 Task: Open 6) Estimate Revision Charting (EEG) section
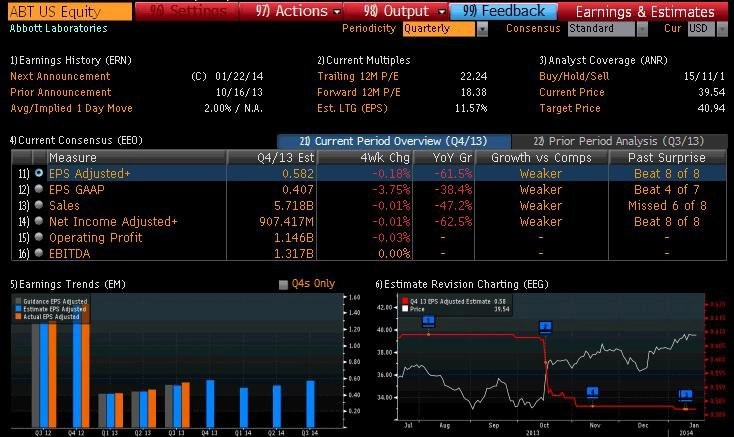[462, 284]
